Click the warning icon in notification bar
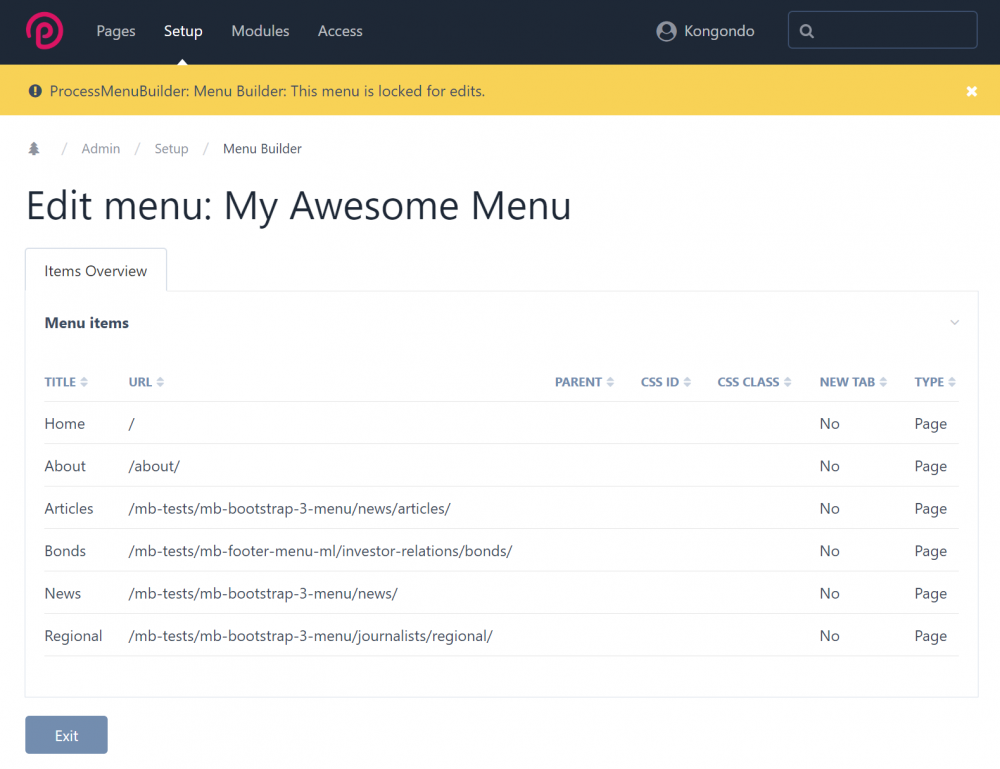The width and height of the screenshot is (1000, 769). pos(35,91)
